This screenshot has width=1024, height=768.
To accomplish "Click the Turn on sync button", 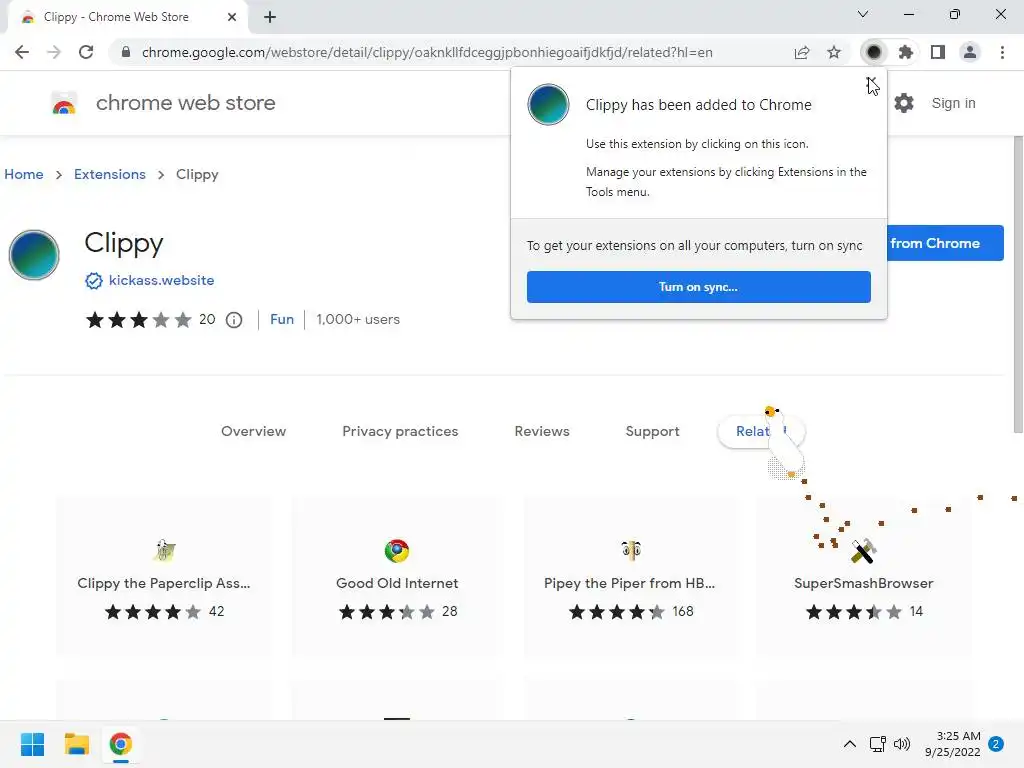I will 699,287.
